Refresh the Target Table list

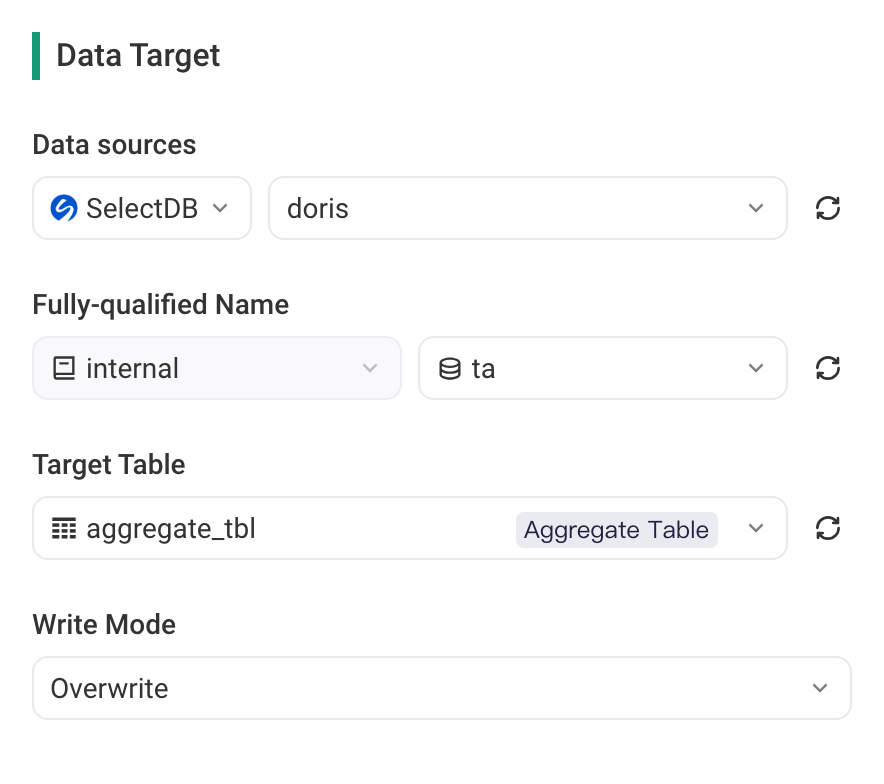tap(828, 528)
